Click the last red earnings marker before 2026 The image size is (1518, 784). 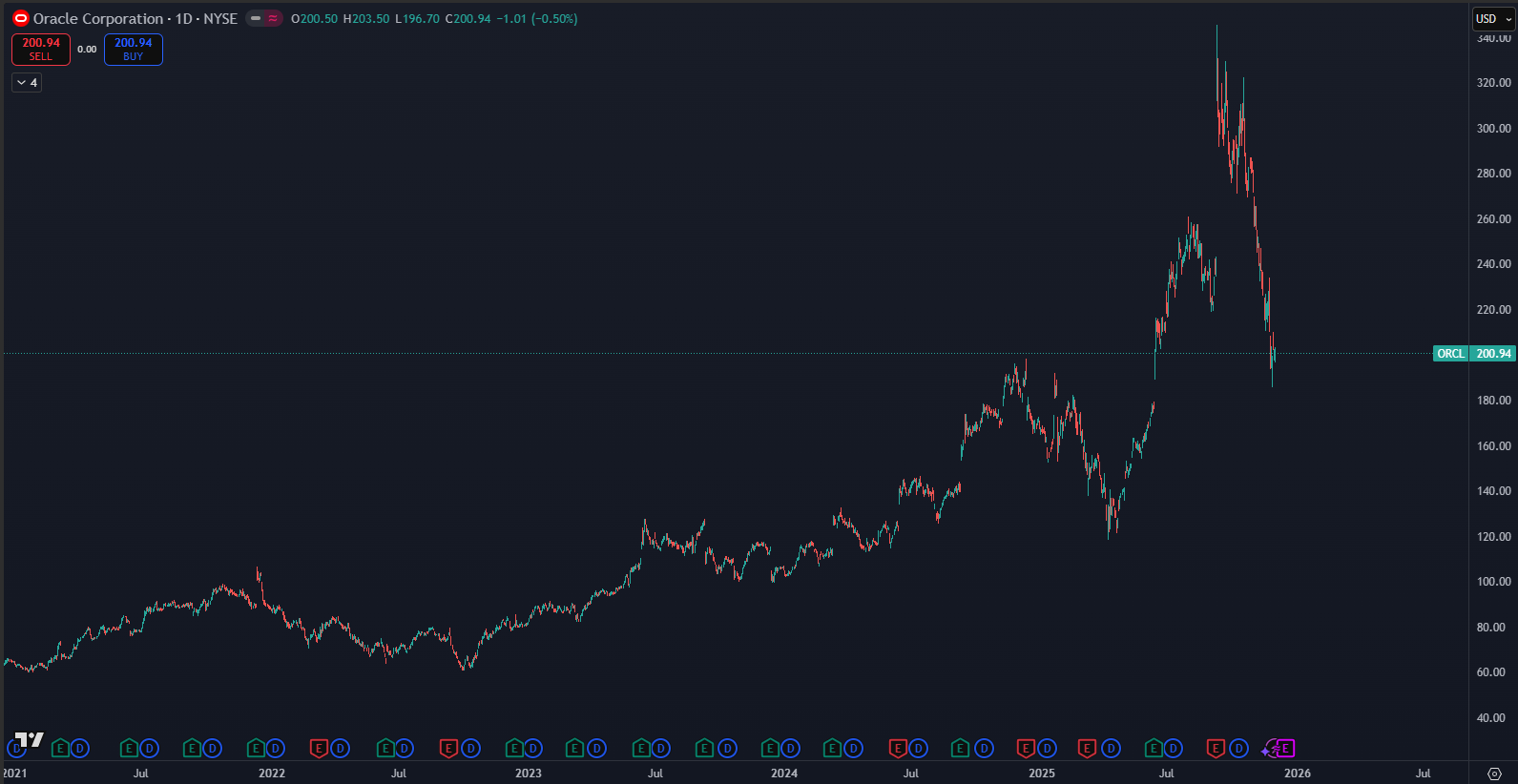pos(1216,749)
